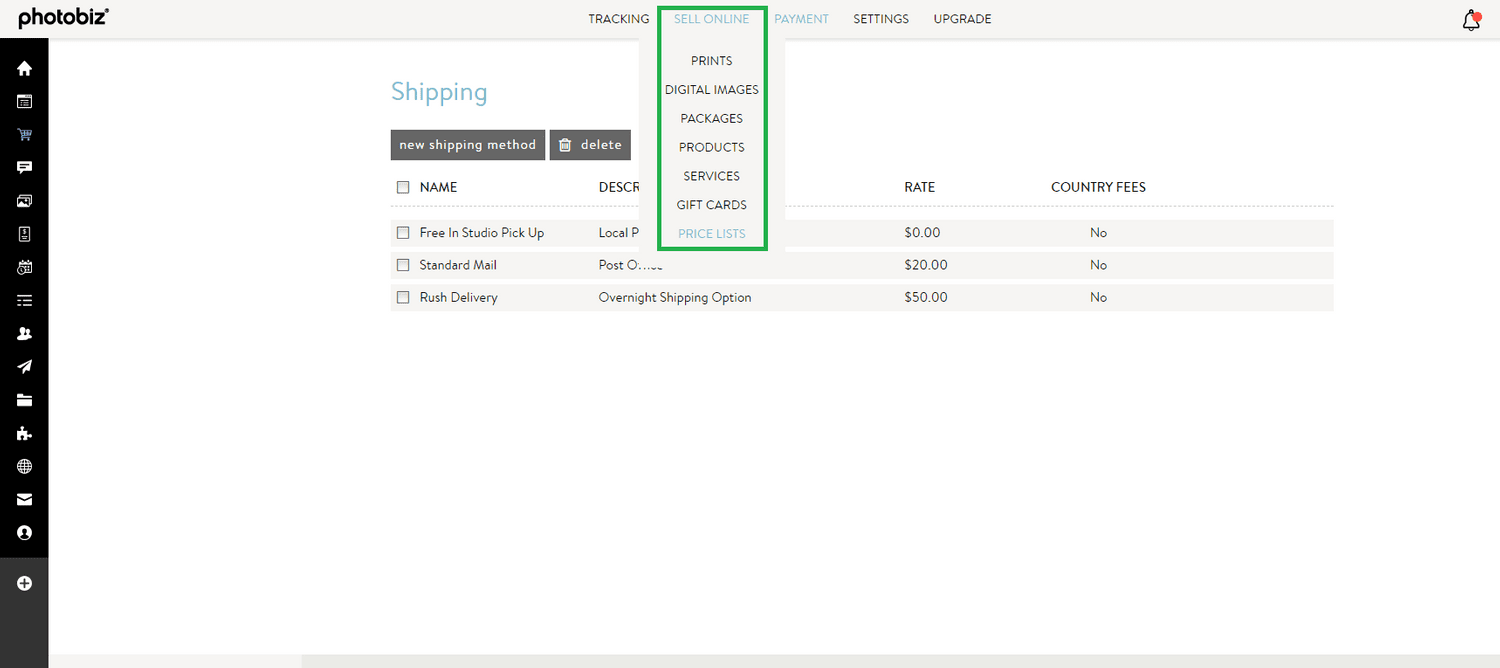Image resolution: width=1500 pixels, height=668 pixels.
Task: Open the Standard Mail shipping method
Action: [458, 265]
